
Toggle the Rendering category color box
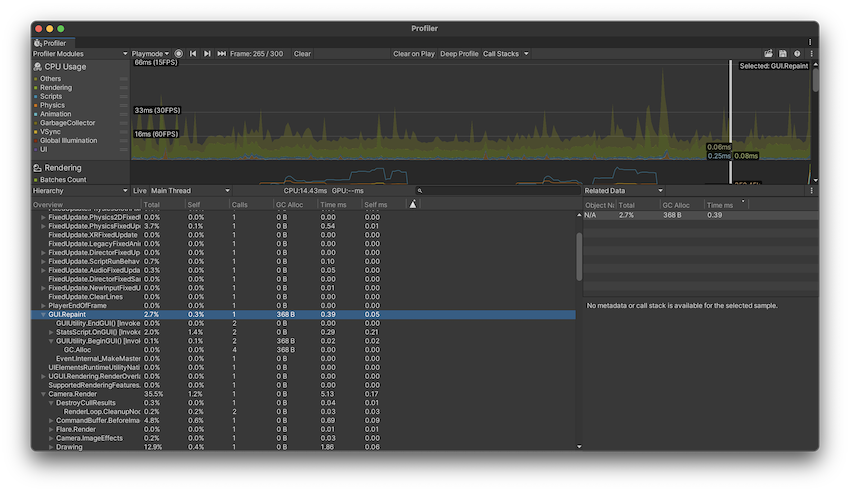[36, 88]
